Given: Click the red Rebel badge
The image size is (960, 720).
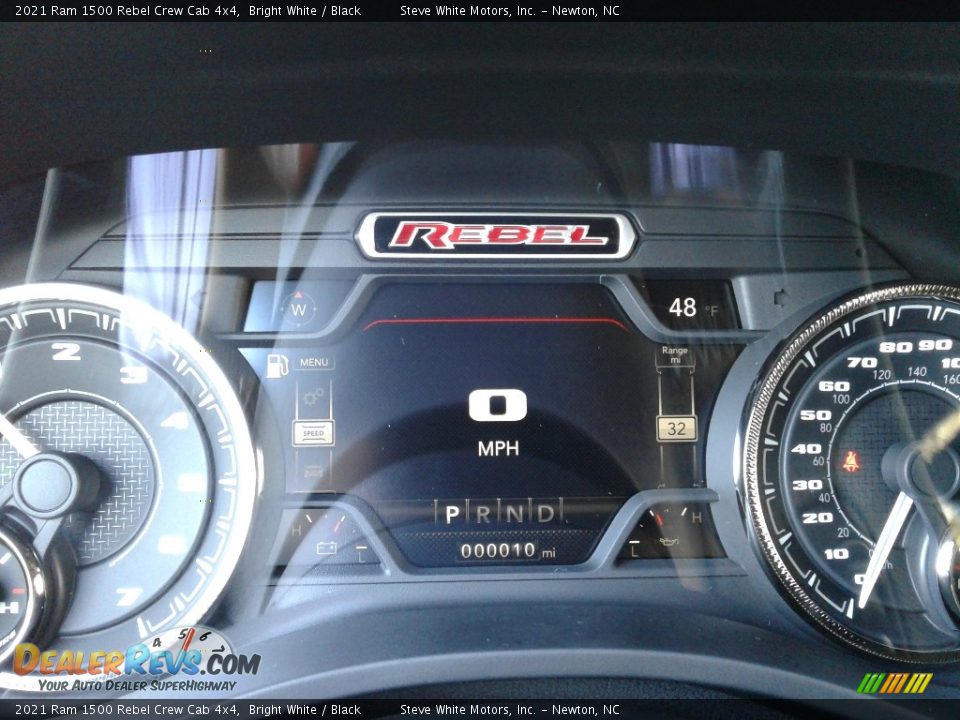Looking at the screenshot, I should (497, 236).
